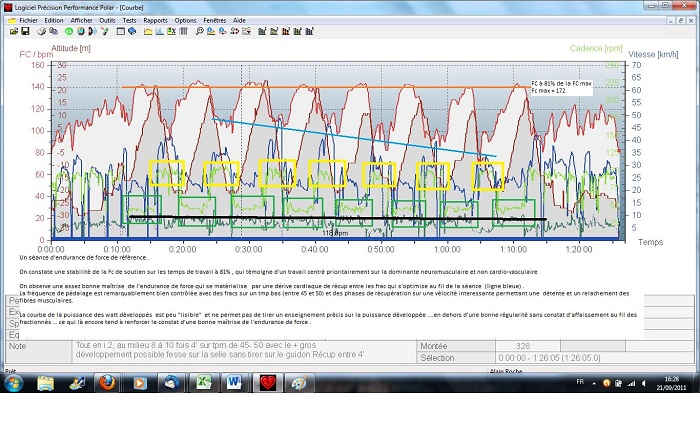Click the tools icon left of window icon

tap(105, 31)
